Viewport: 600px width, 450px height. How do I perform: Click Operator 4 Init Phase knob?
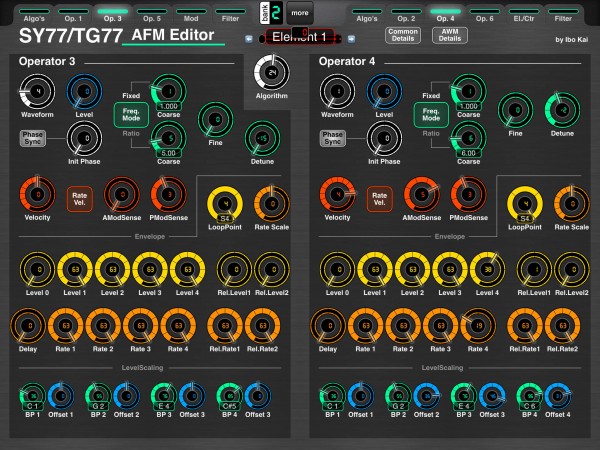(384, 139)
